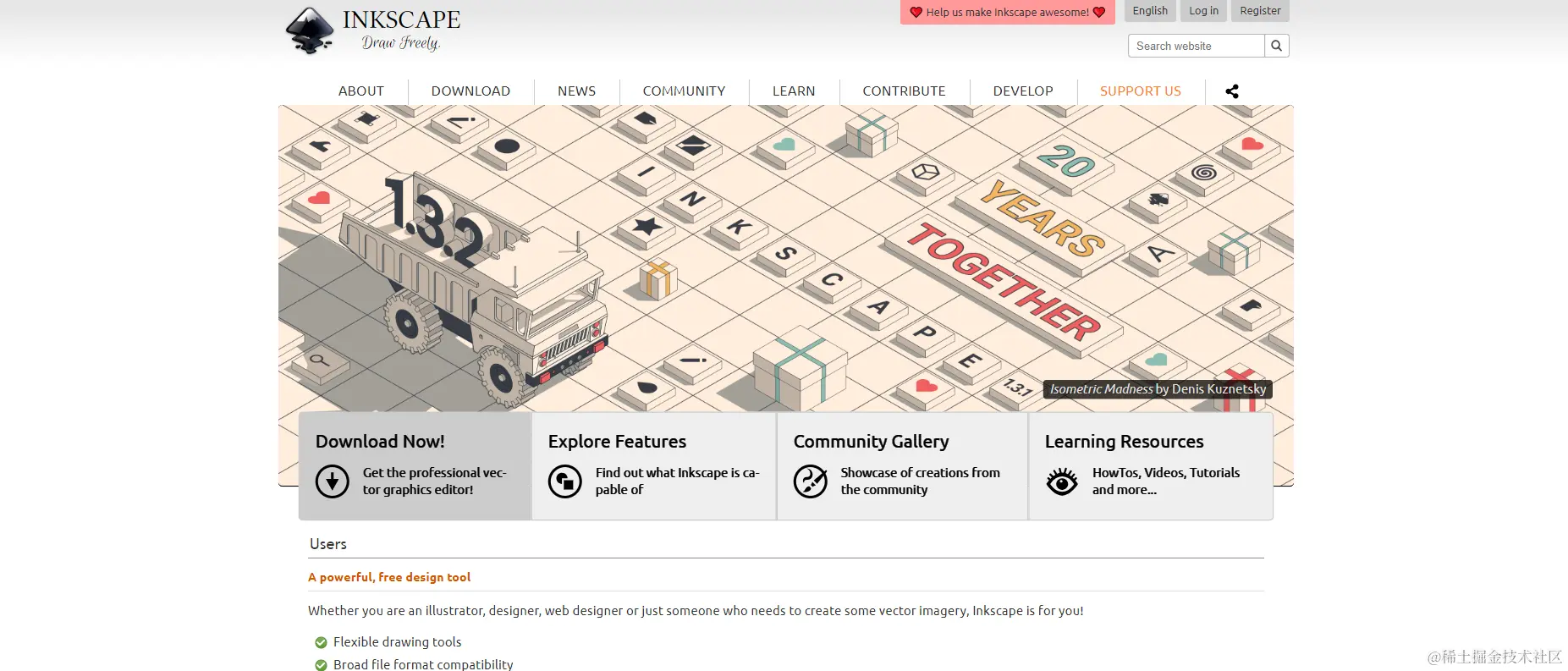
Task: Click A powerful, free design tool heading
Action: point(389,577)
